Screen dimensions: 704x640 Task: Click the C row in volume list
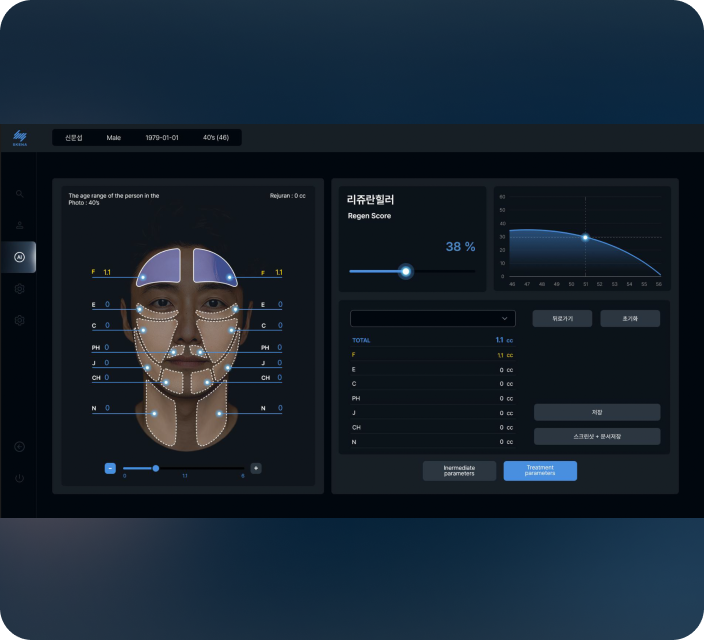433,384
